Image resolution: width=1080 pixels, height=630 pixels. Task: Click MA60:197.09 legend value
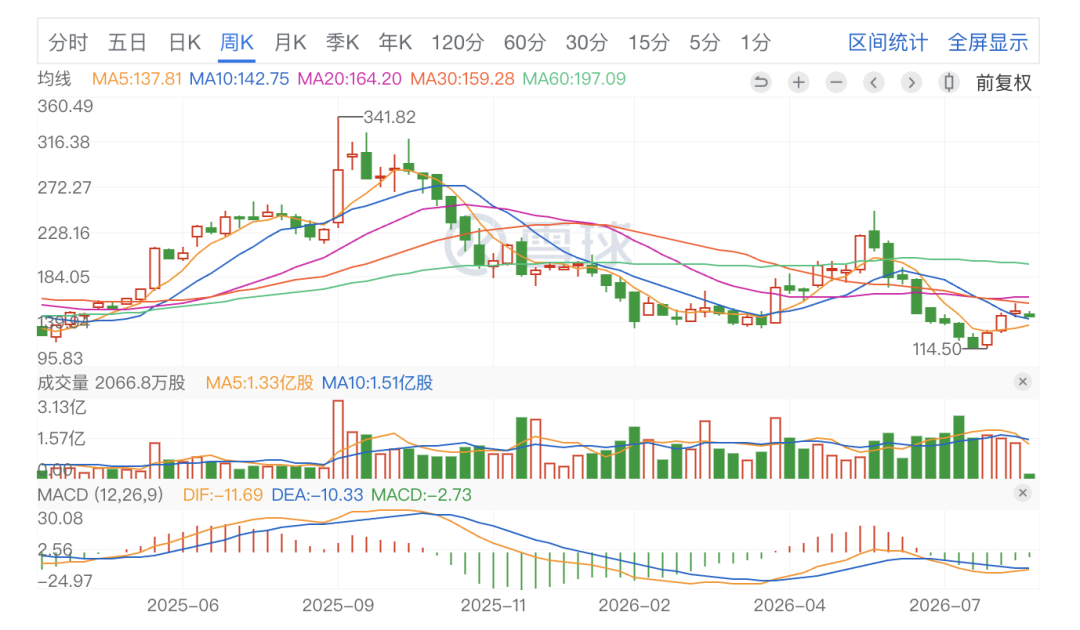(x=574, y=79)
